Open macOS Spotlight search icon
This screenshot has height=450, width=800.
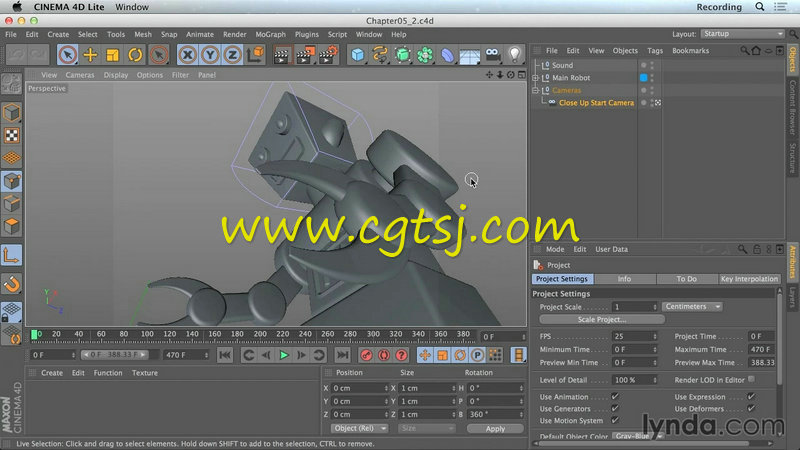[760, 7]
